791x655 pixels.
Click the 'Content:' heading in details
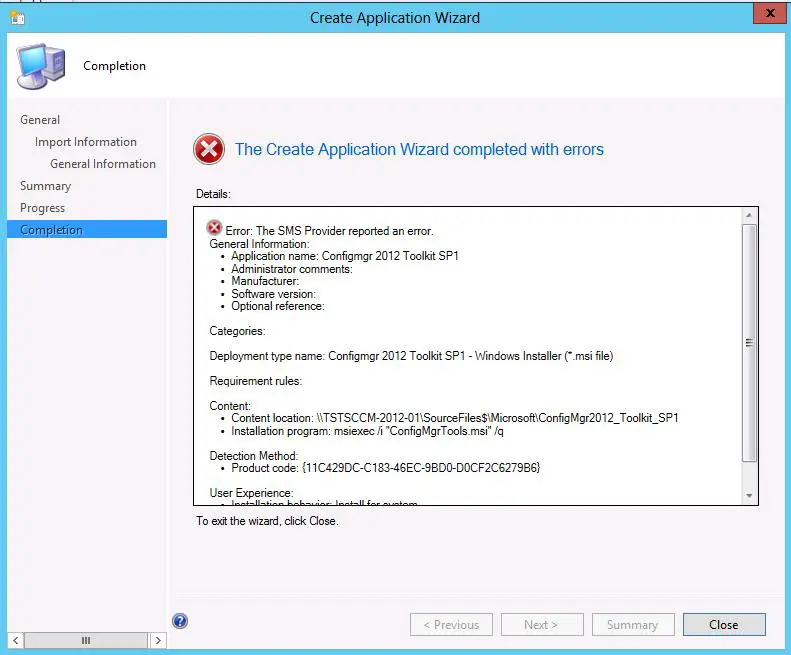(x=230, y=406)
